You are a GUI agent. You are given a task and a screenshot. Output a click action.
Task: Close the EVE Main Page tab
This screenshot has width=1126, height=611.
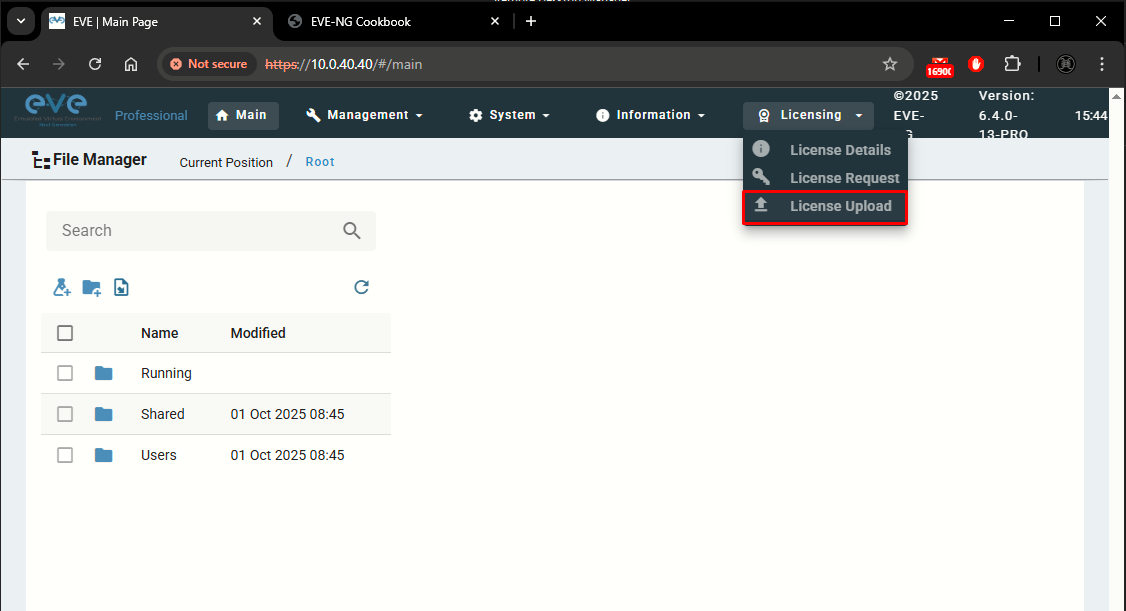click(257, 22)
